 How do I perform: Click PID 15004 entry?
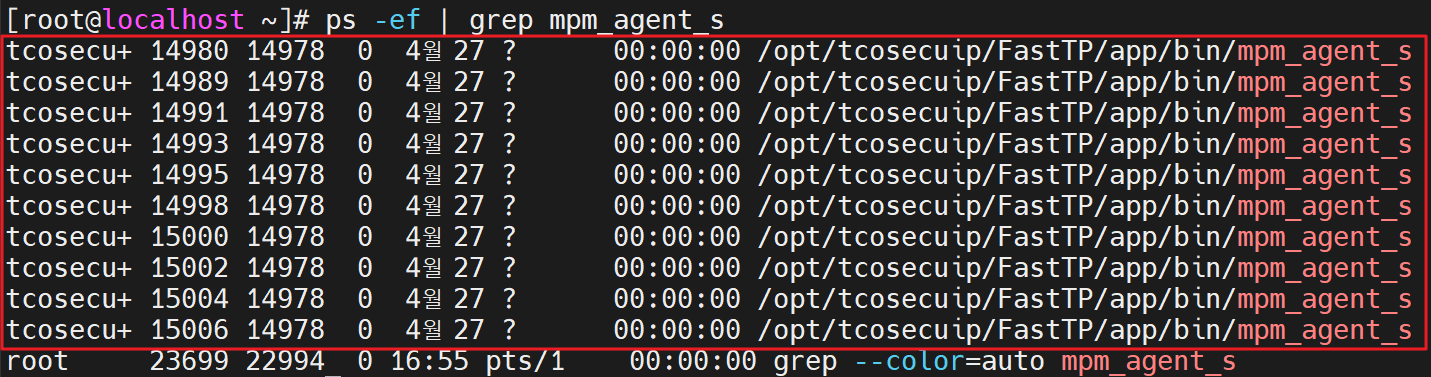pyautogui.click(x=189, y=299)
